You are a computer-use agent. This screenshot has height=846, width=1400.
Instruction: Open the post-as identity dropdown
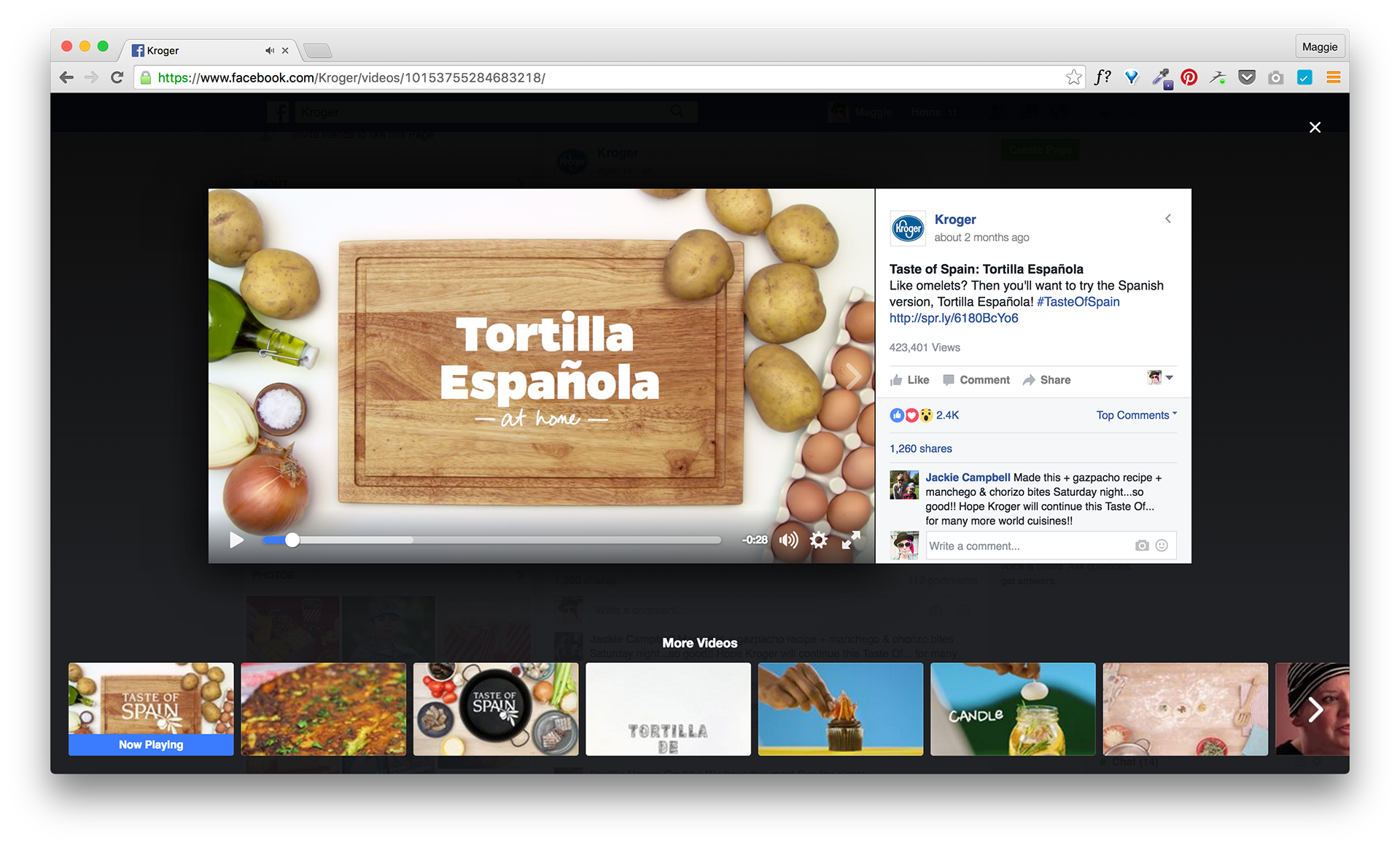tap(1160, 378)
